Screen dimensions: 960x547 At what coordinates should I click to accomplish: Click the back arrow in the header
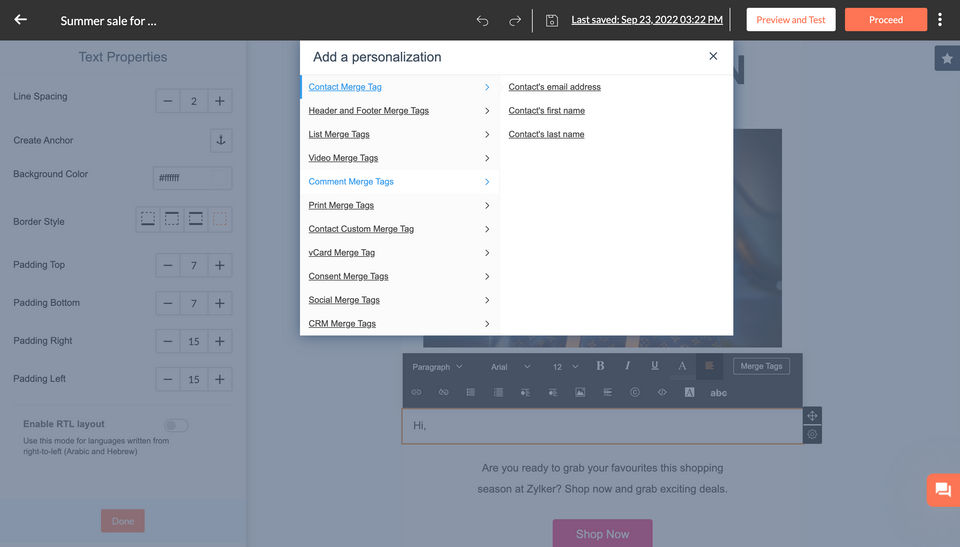(x=20, y=20)
